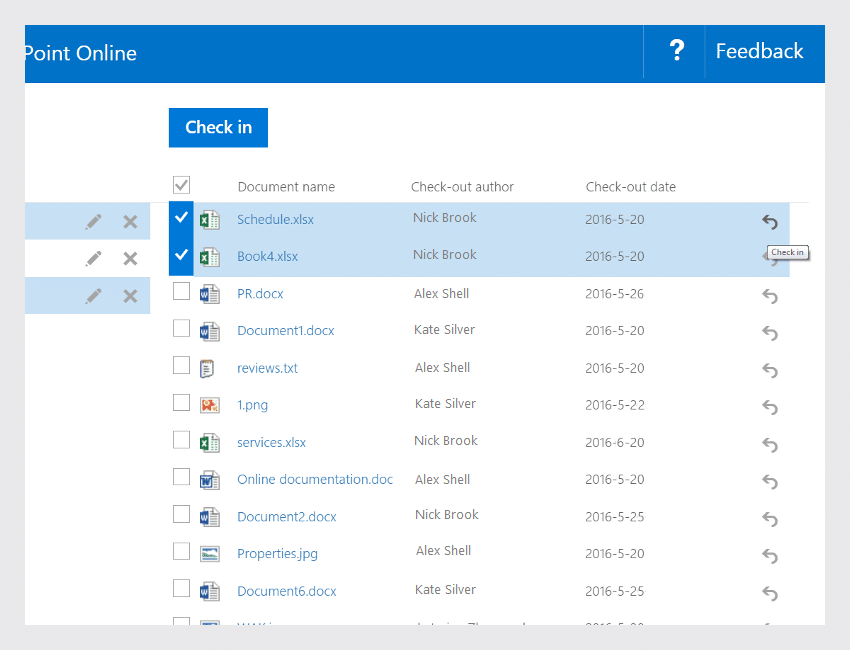Click the Word file icon for Document1.docx

[x=210, y=331]
